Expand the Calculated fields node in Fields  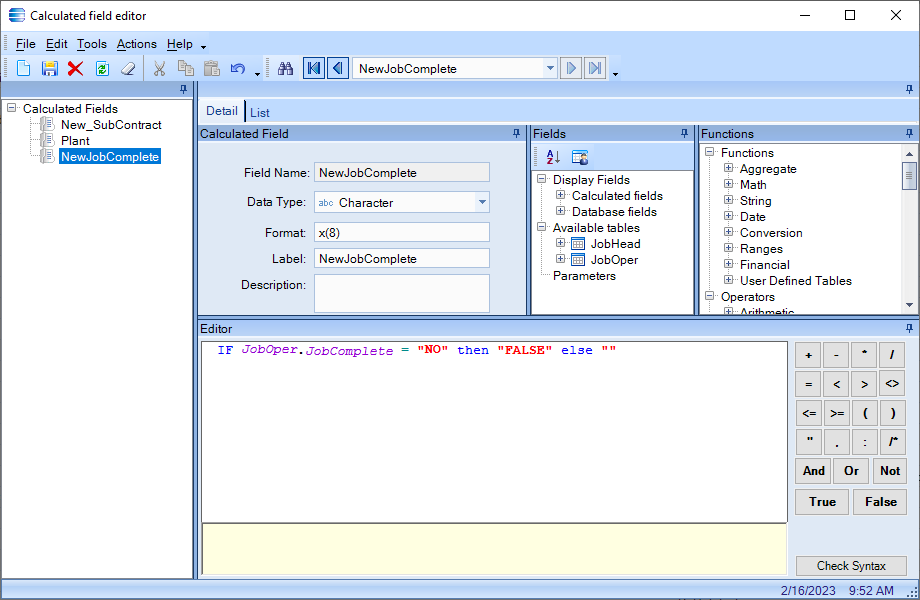(x=560, y=195)
